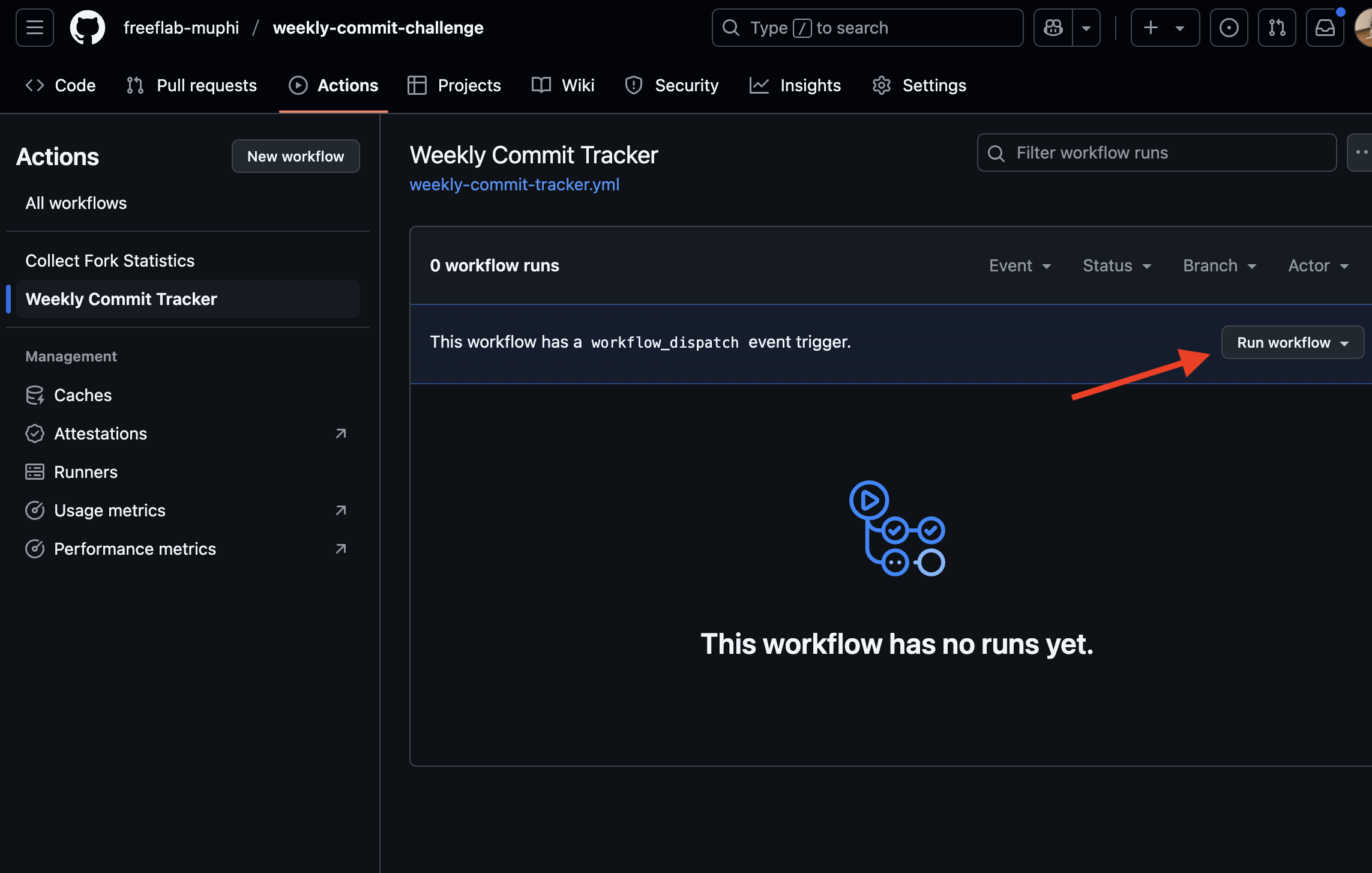1372x873 pixels.
Task: Open Caches under Management
Action: coord(83,395)
